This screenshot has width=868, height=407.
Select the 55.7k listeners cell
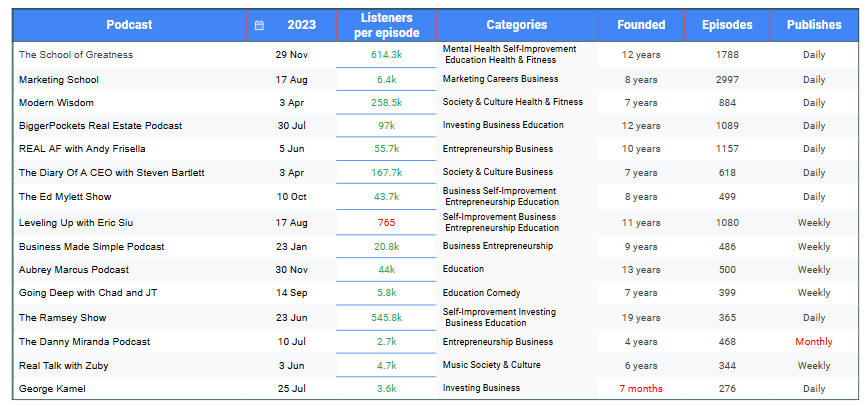387,149
